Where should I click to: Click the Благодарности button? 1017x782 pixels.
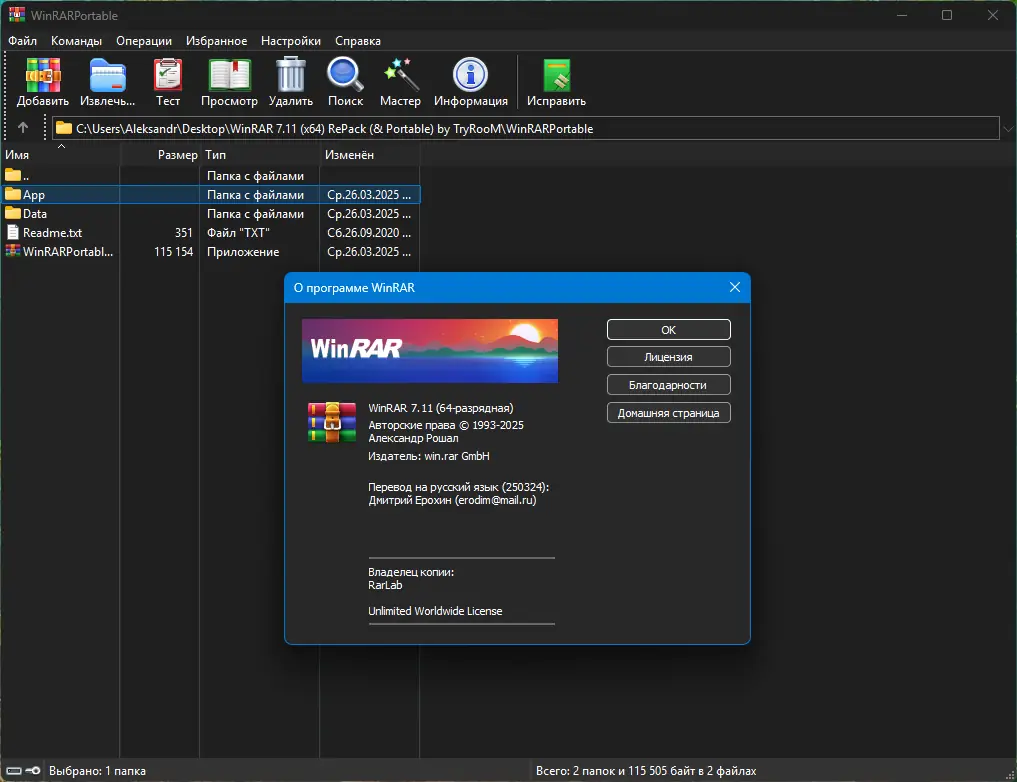tap(669, 385)
